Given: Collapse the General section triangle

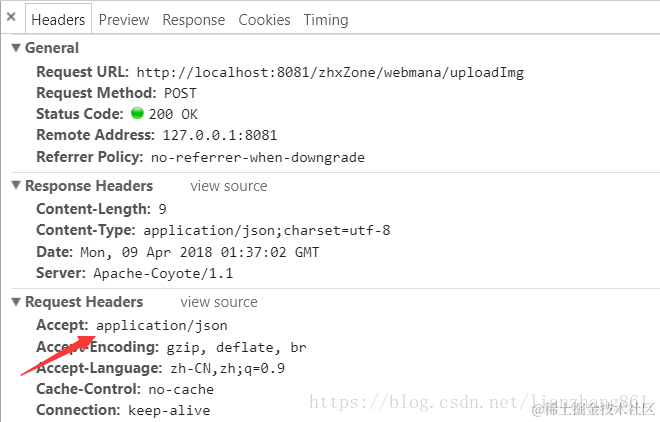Looking at the screenshot, I should [x=16, y=48].
